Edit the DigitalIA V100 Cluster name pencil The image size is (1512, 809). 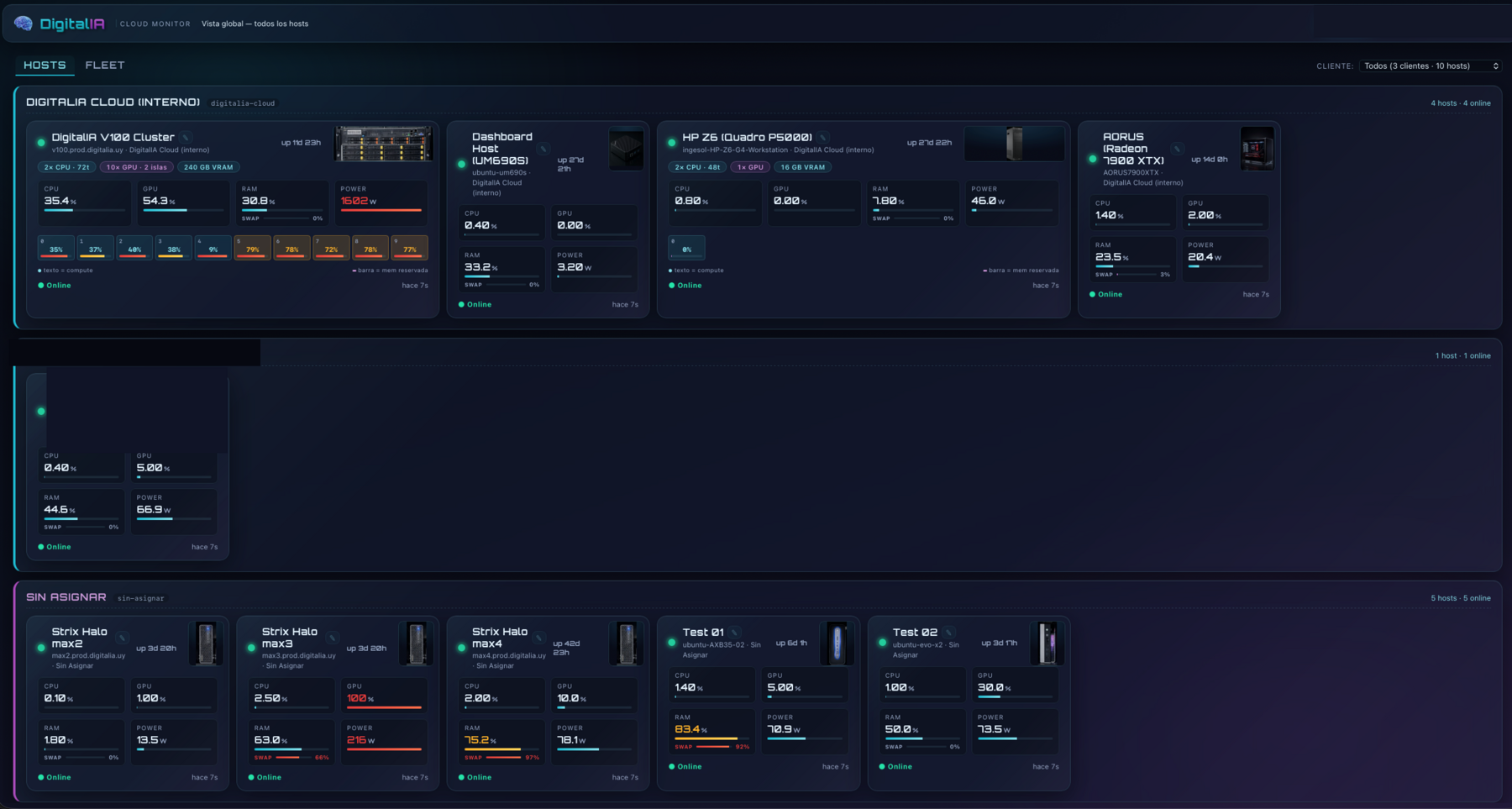[x=186, y=138]
